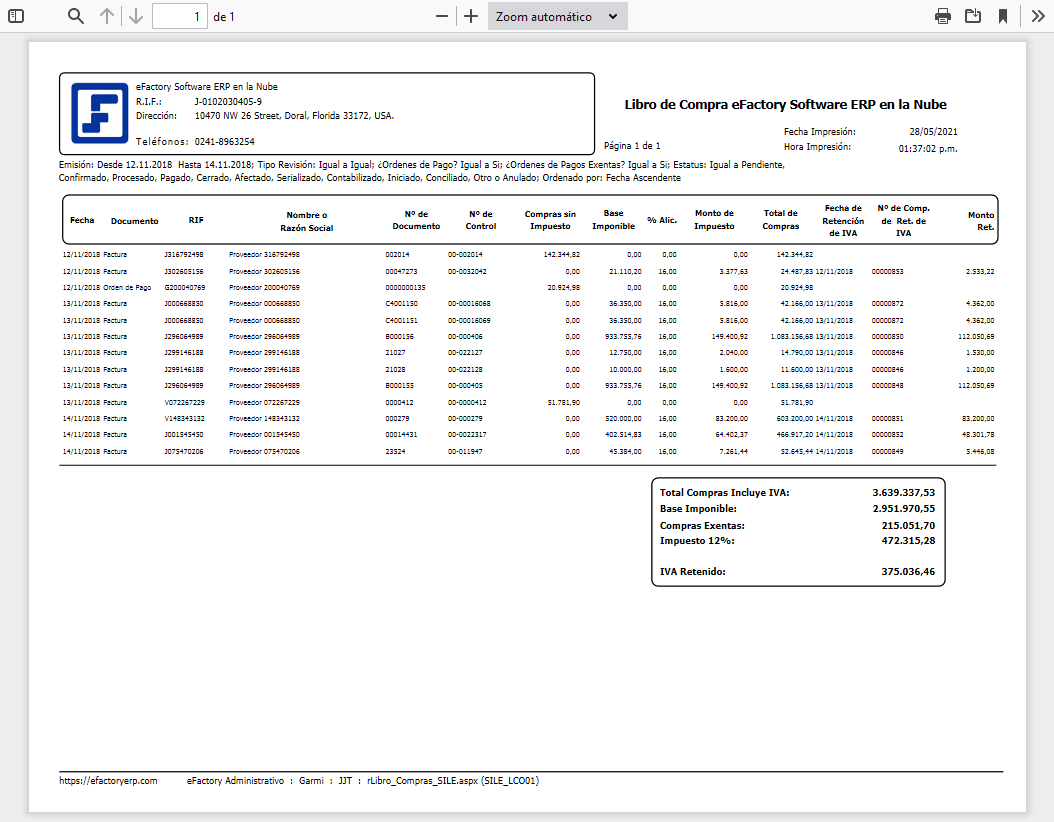The width and height of the screenshot is (1054, 822).
Task: Expand the tools menu double chevron
Action: (x=1039, y=16)
